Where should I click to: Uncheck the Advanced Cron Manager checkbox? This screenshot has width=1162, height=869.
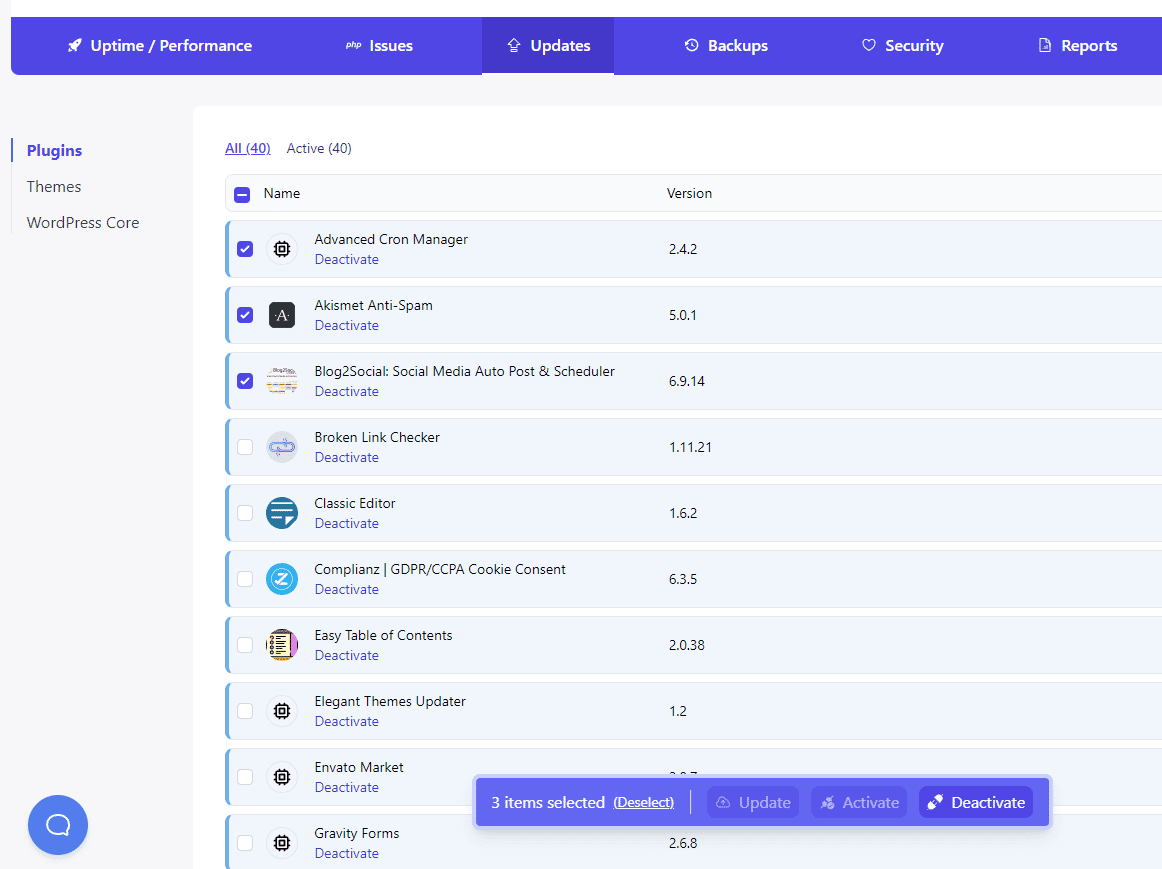tap(245, 249)
